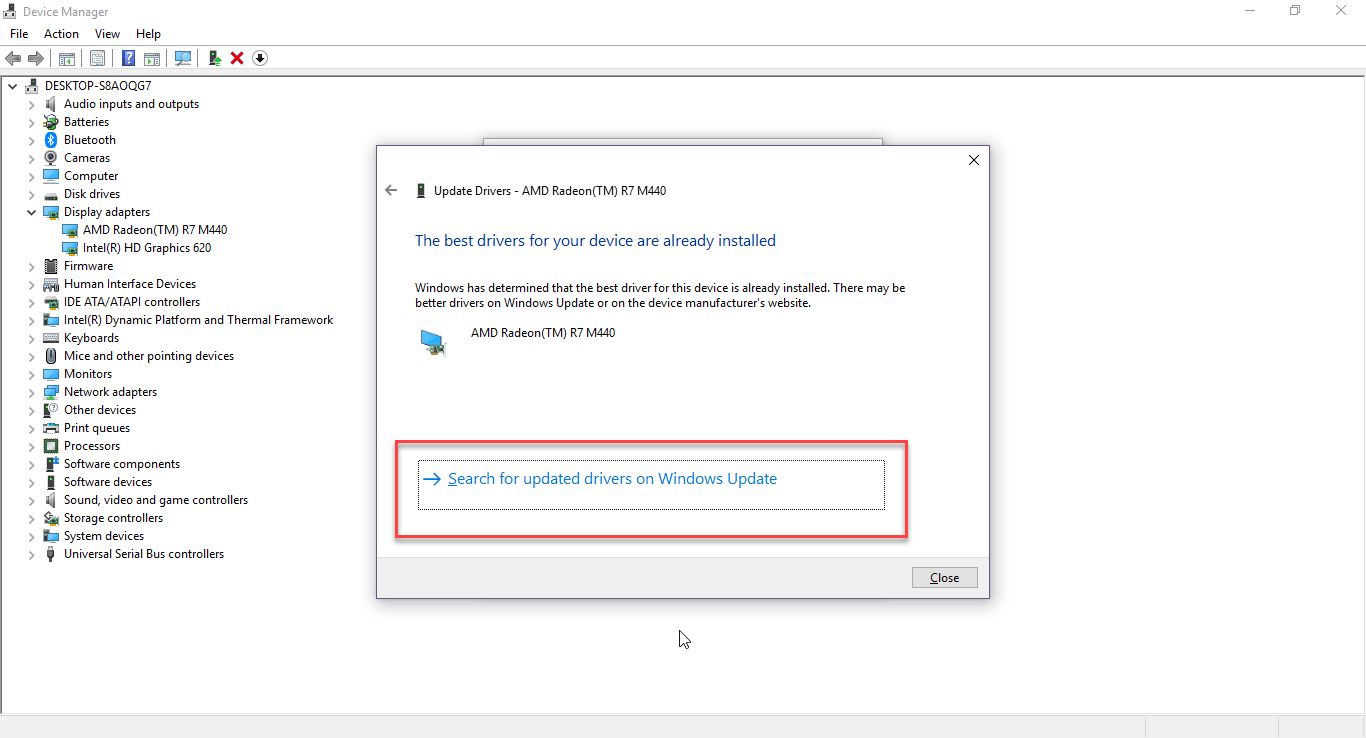The height and width of the screenshot is (738, 1366).
Task: Collapse the Display adapters category
Action: tap(30, 211)
